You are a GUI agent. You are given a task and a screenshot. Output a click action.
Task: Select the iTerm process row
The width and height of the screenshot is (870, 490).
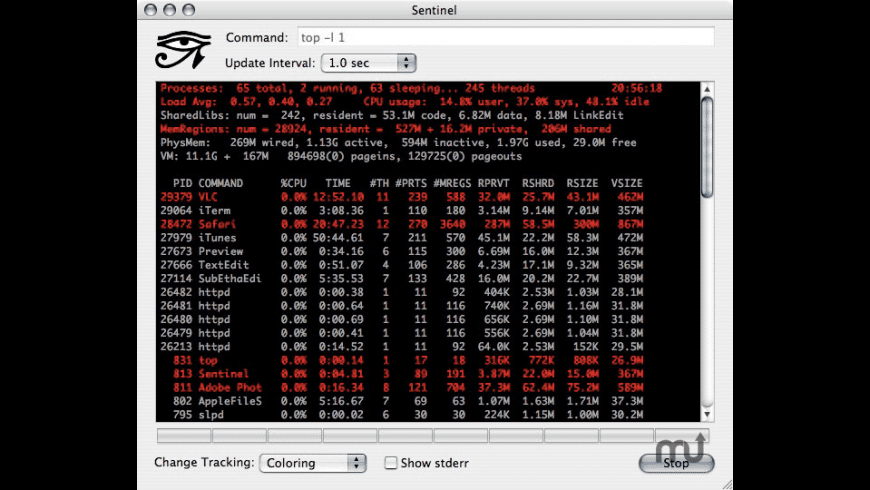coord(402,211)
